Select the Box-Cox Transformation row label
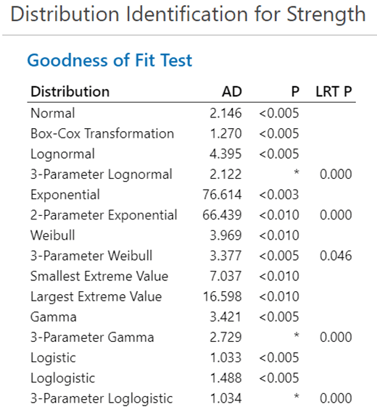Screen dimensions: 377x415 [x=102, y=134]
